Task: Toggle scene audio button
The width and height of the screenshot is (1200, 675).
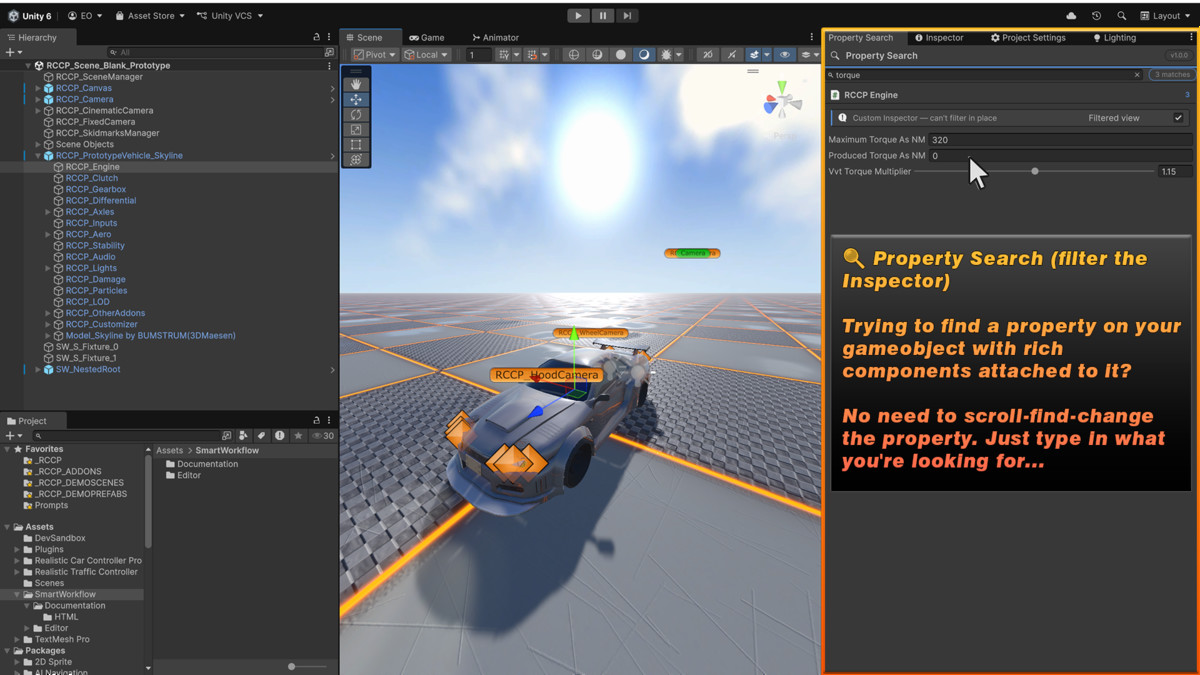Action: [732, 55]
